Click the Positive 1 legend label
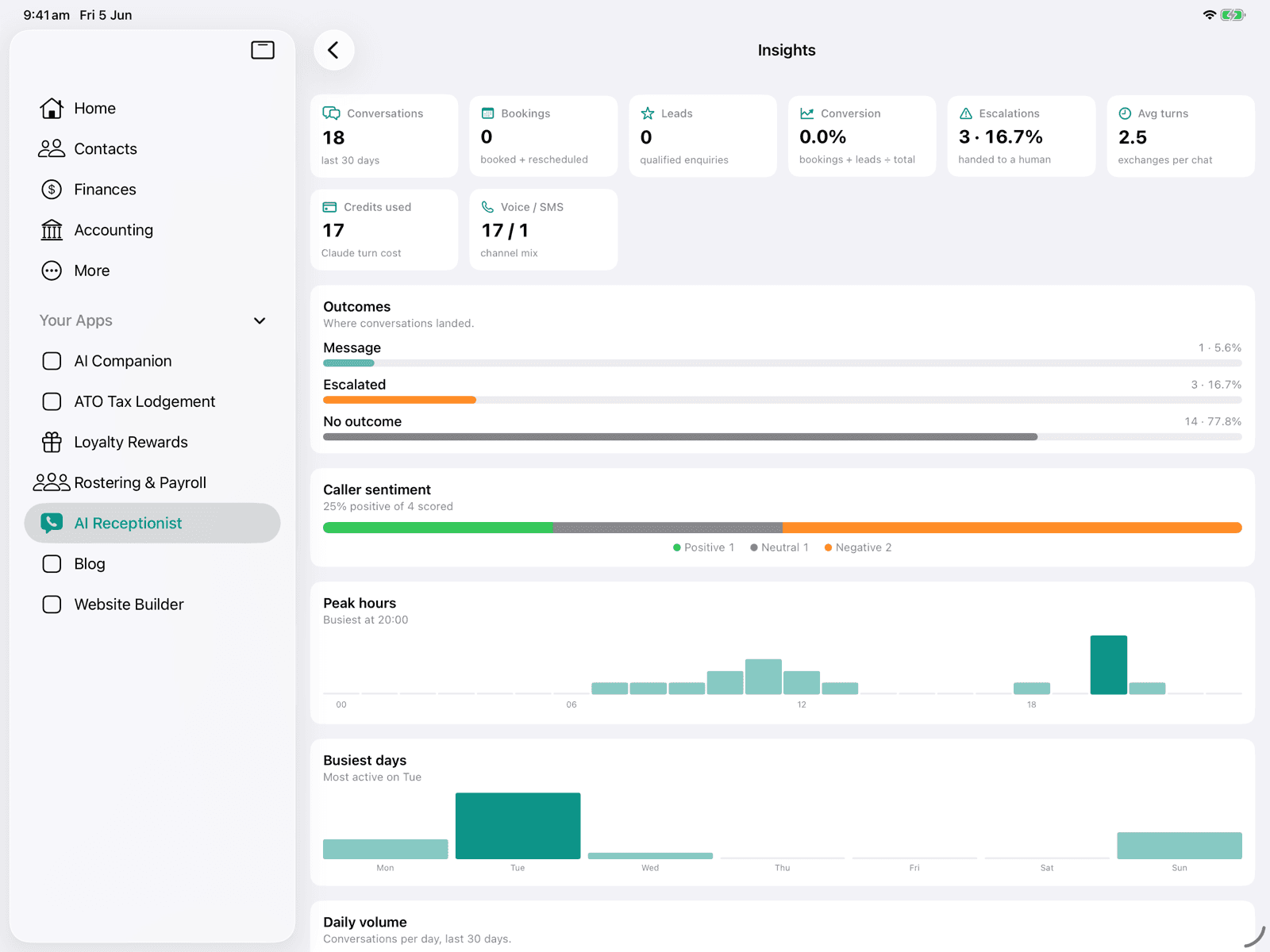This screenshot has width=1270, height=952. click(709, 547)
